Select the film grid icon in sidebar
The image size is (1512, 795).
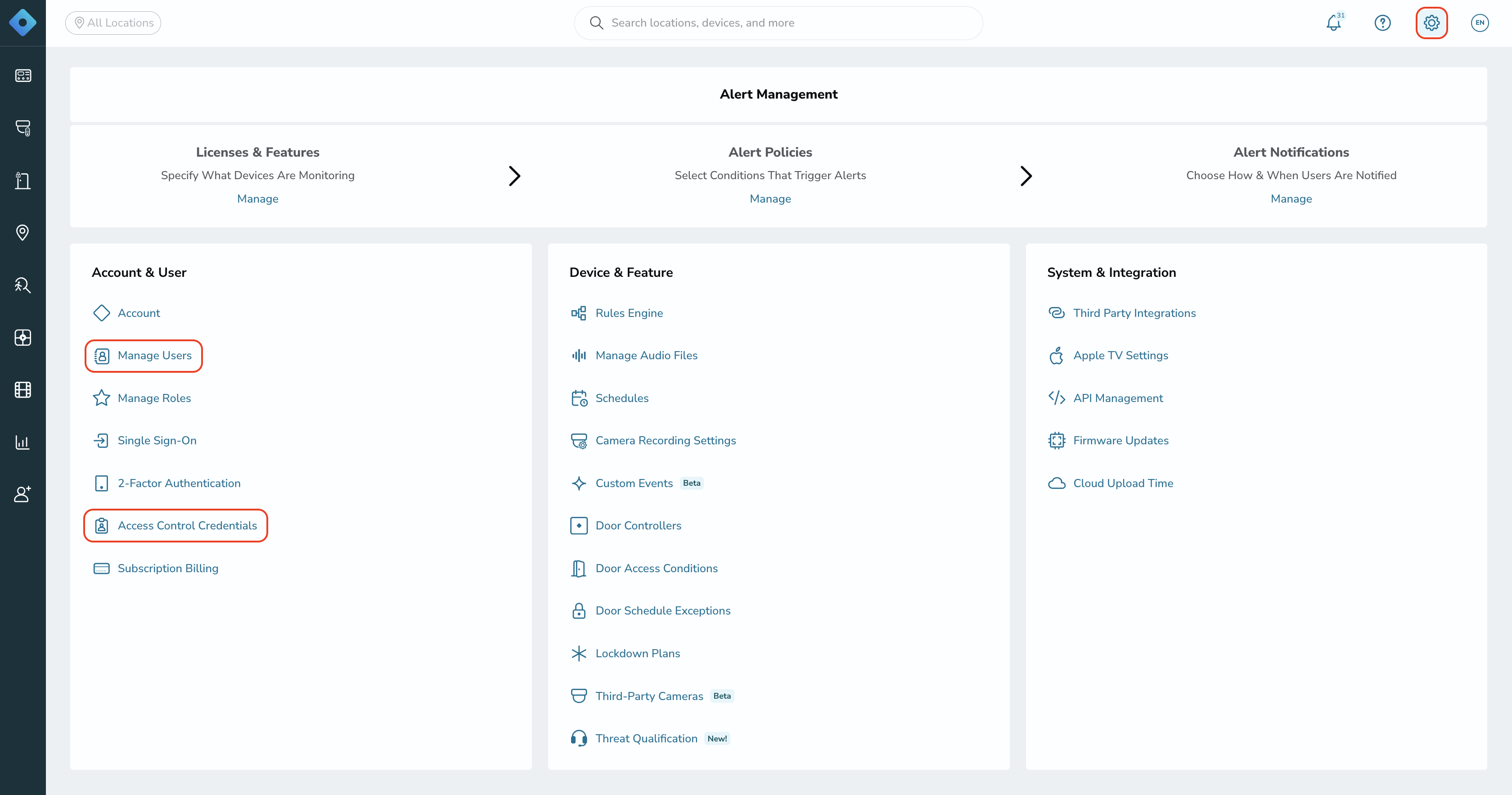coord(22,390)
